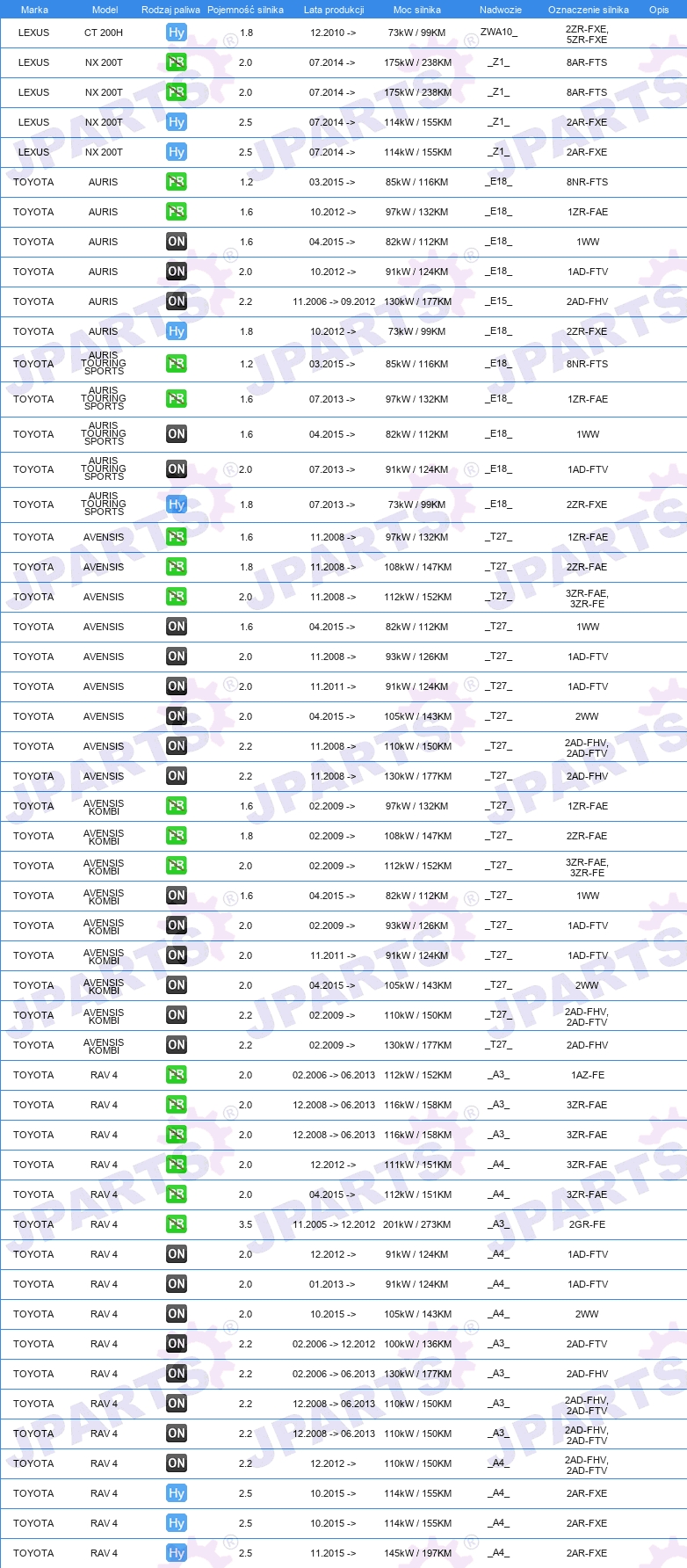Screen dimensions: 687x1568
Task: Select the _E15_ body code cell
Action: click(498, 301)
